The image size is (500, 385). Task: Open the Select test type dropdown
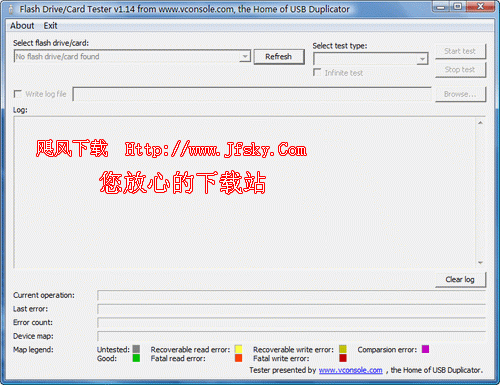pos(422,59)
